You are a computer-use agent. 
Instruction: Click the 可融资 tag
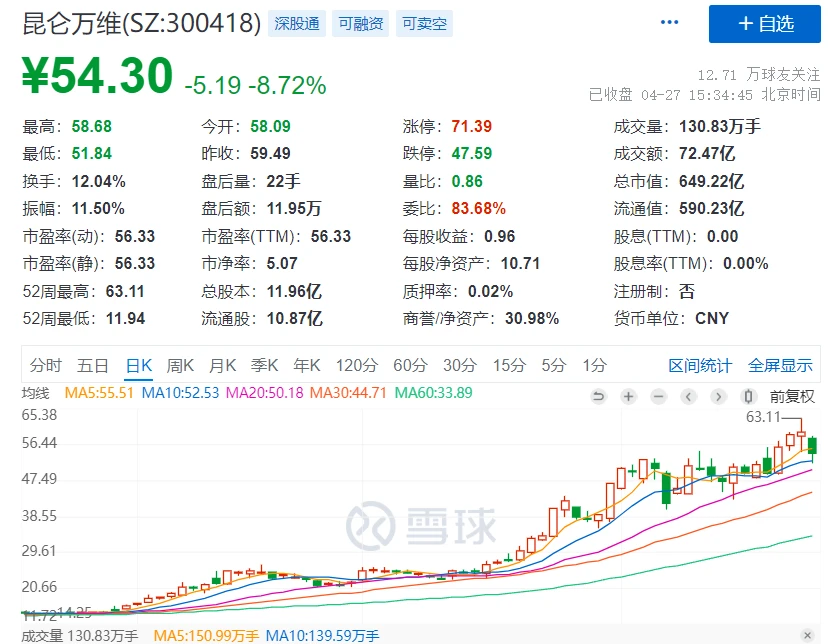(x=360, y=23)
